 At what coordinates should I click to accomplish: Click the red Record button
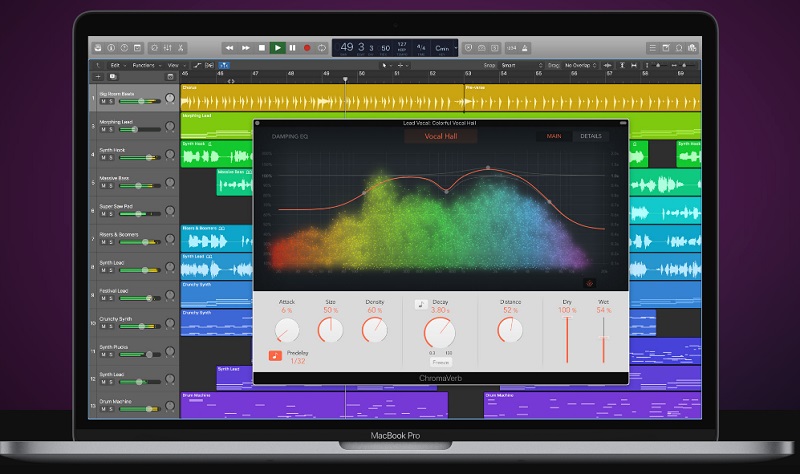pos(307,47)
